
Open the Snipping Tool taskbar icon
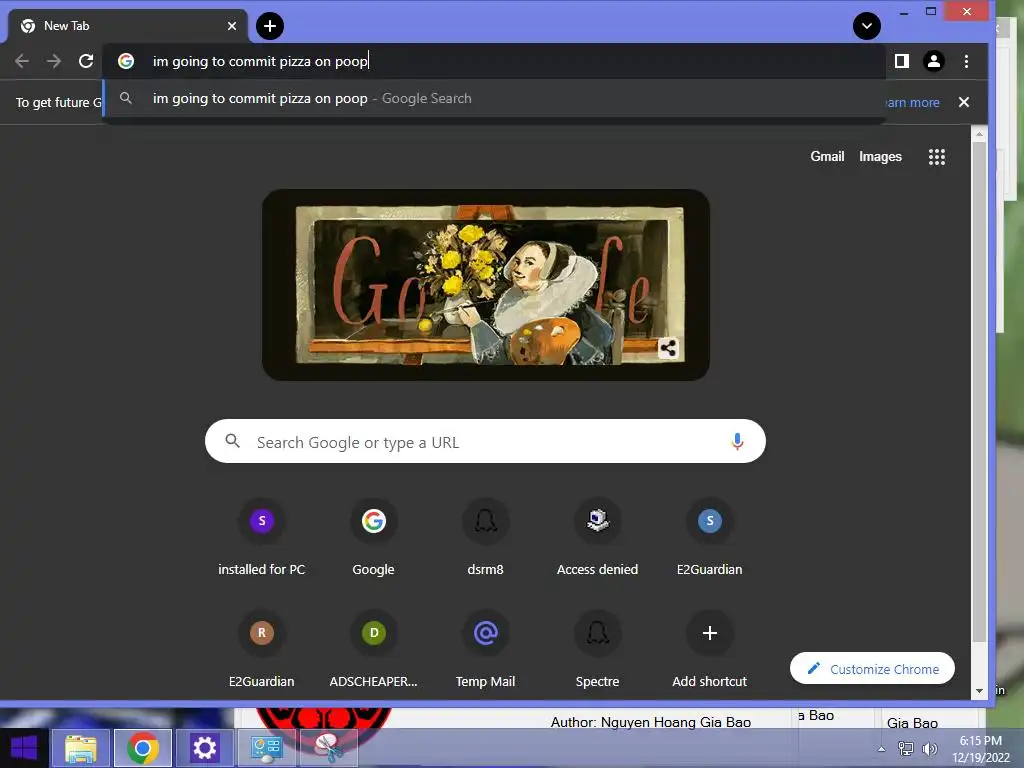coord(328,748)
